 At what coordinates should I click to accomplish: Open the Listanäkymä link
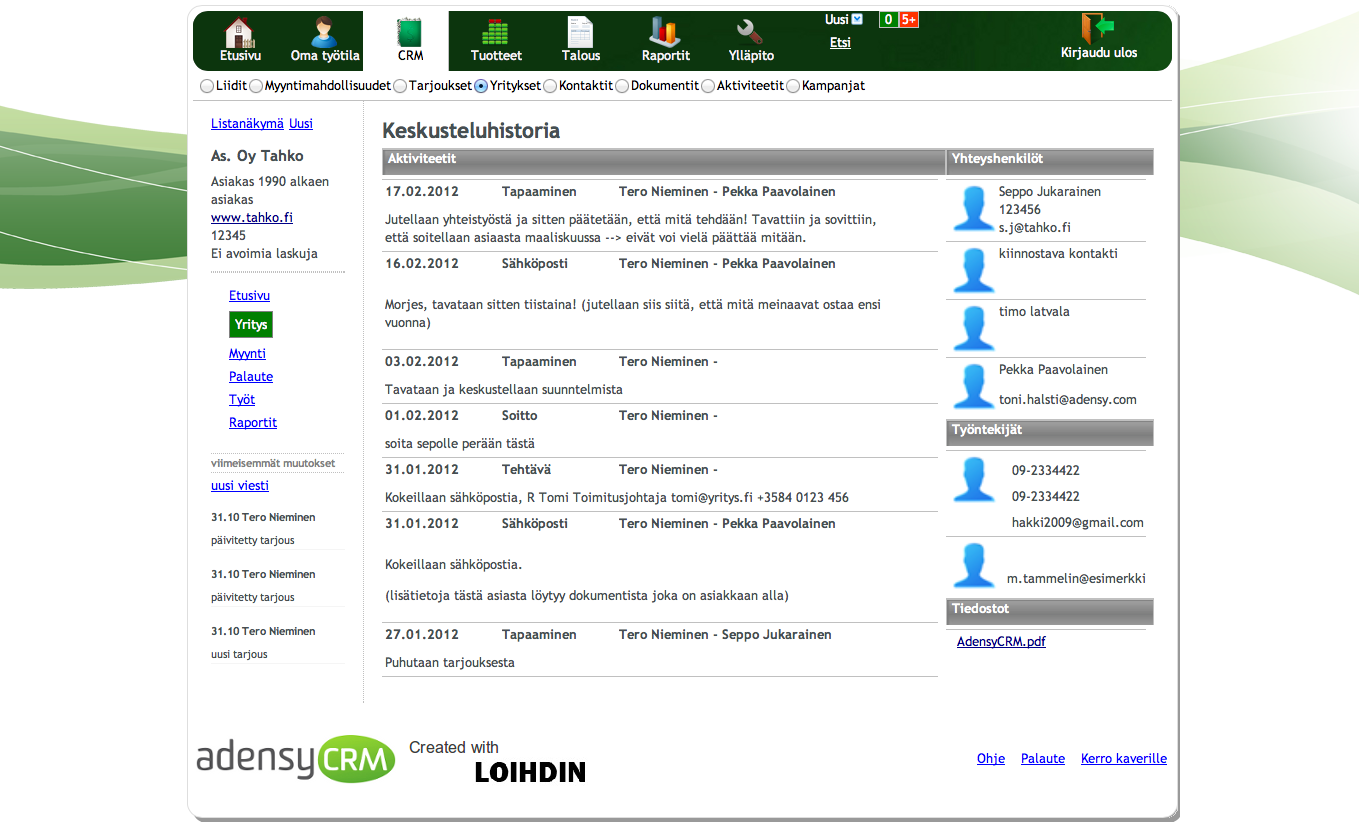(247, 124)
